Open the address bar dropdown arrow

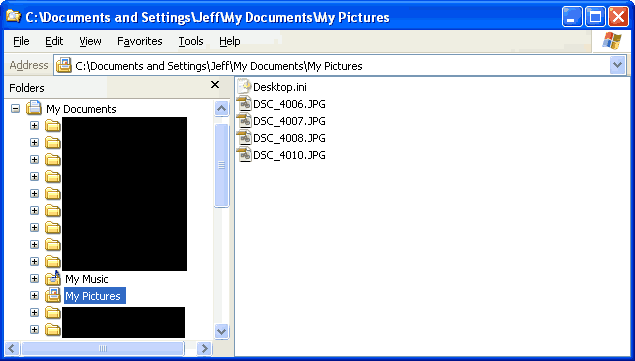tap(618, 65)
